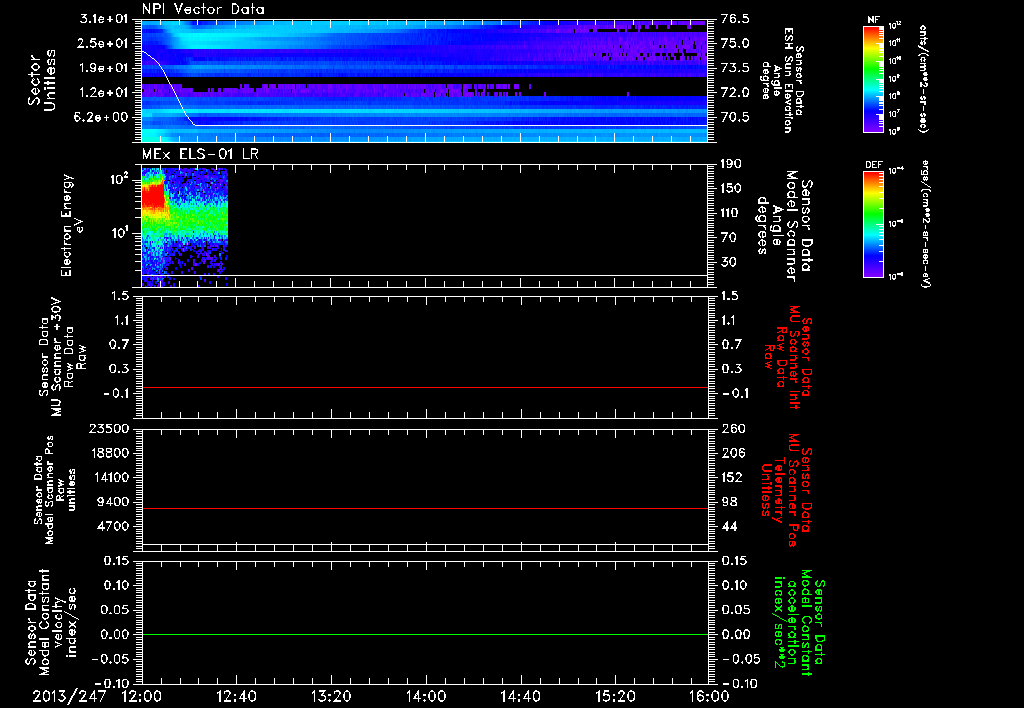Image resolution: width=1024 pixels, height=708 pixels.
Task: Click the "73.5" sun elevation tick value
Action: (x=735, y=68)
